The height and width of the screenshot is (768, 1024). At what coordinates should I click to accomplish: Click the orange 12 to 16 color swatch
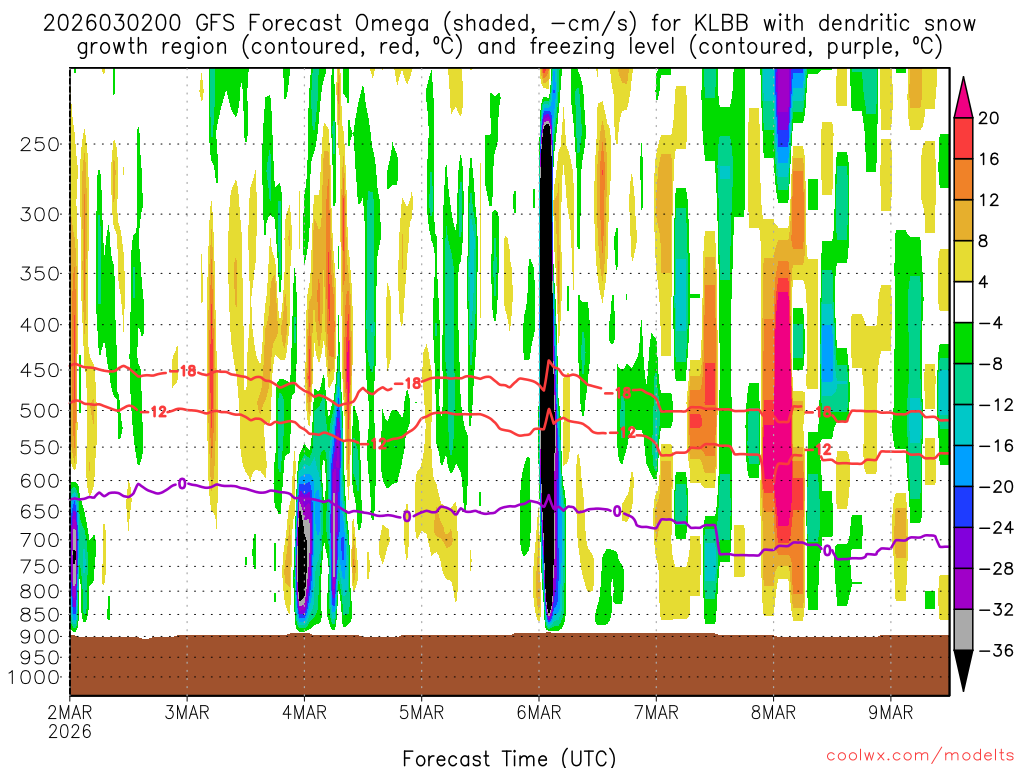pyautogui.click(x=963, y=180)
